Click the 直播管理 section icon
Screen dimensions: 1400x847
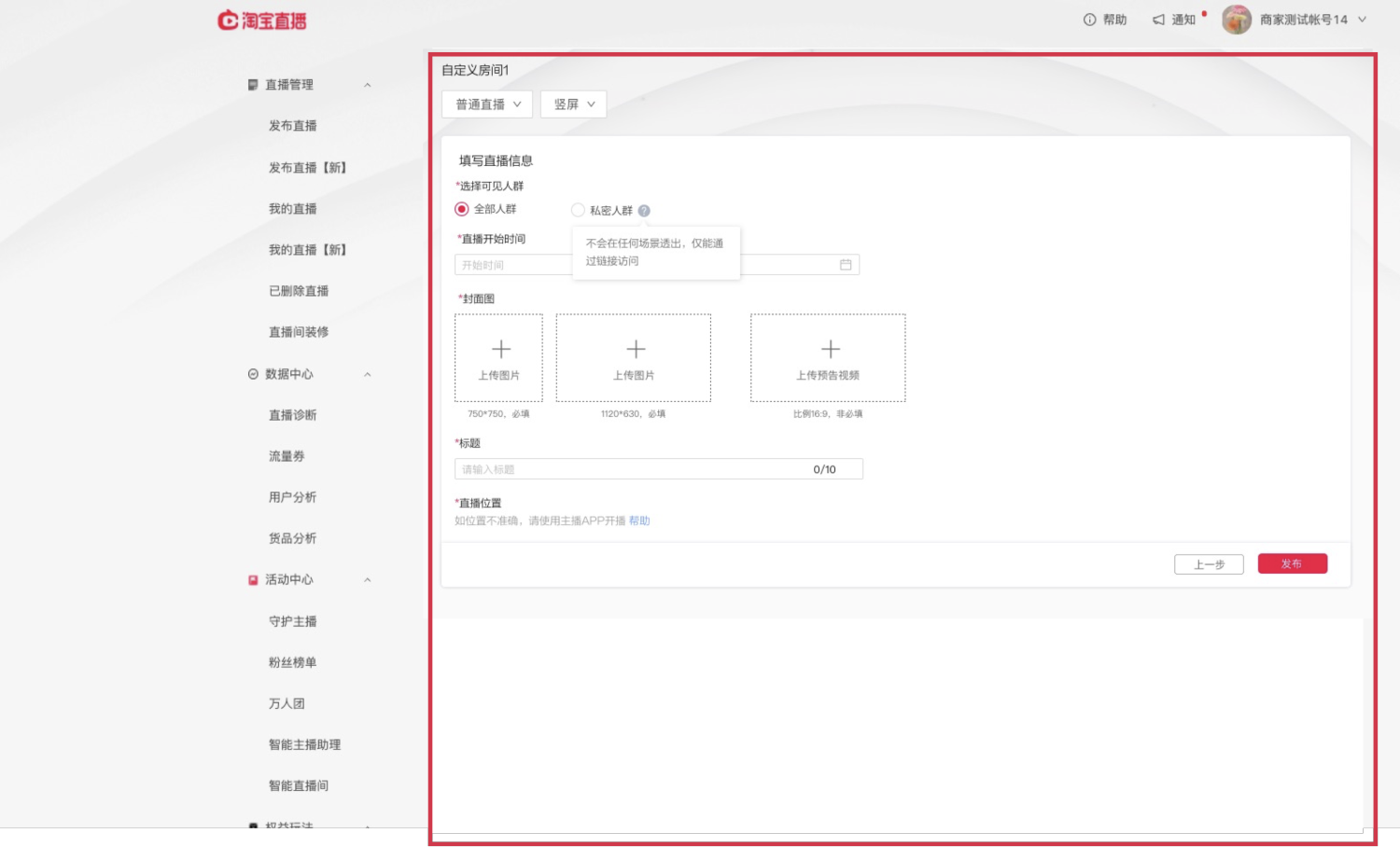click(253, 85)
